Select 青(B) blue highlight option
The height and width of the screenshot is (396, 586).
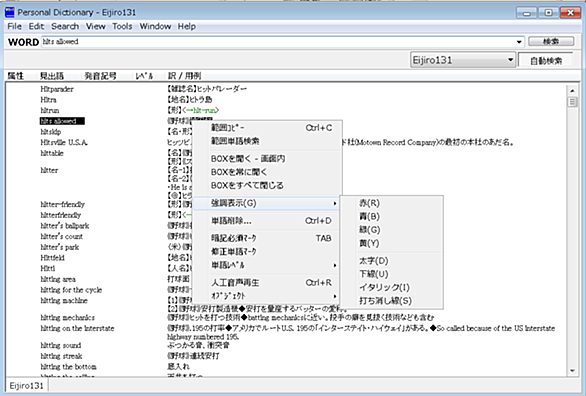tap(392, 217)
